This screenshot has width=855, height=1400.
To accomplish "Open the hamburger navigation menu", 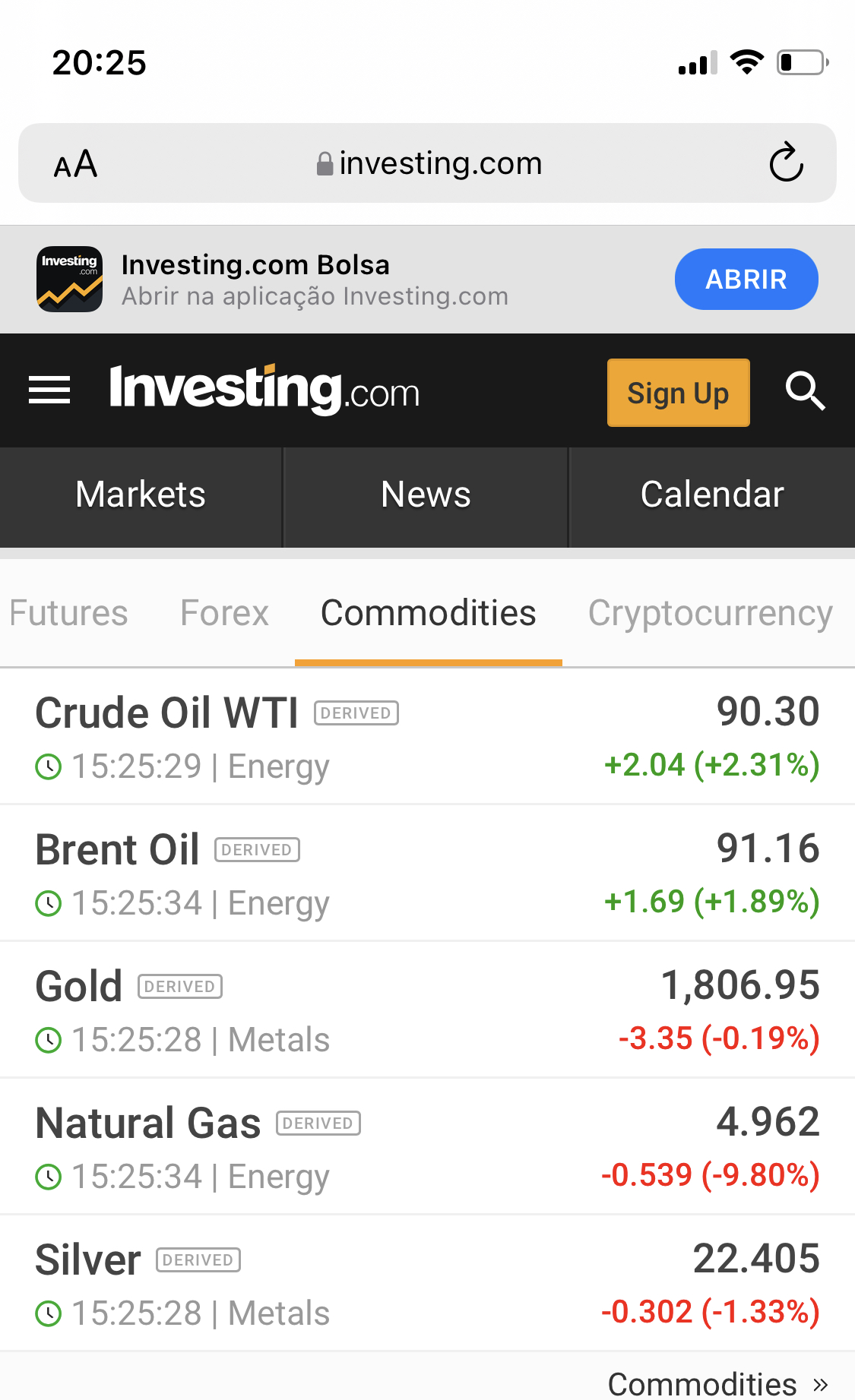I will 49,390.
